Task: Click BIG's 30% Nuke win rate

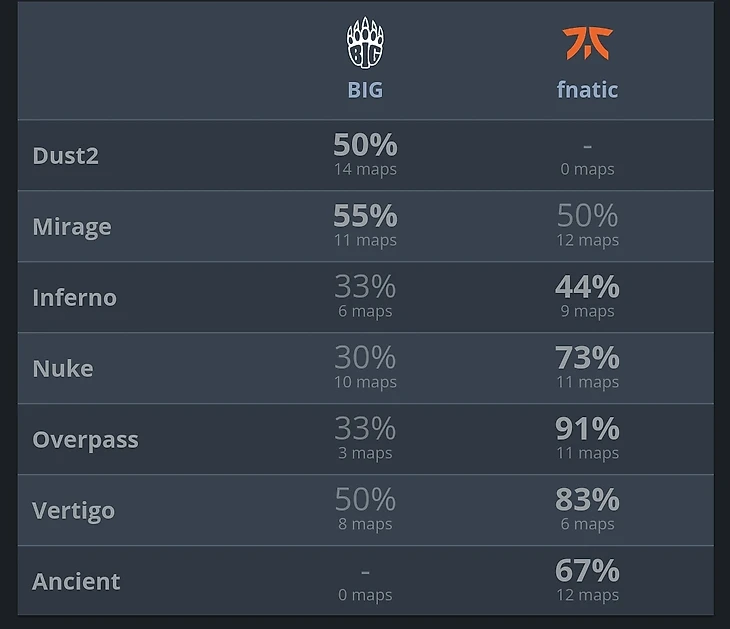Action: point(365,358)
